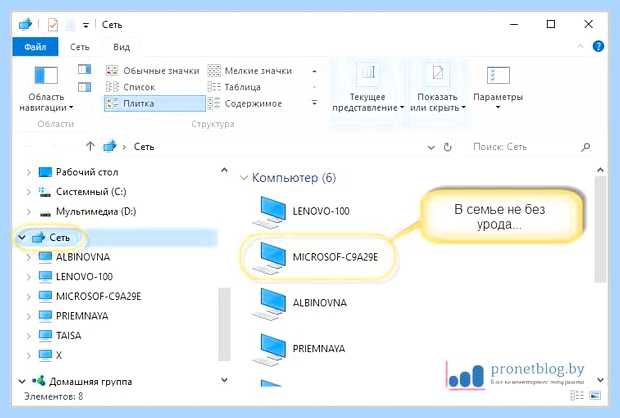Open address bar history dropdown
Viewport: 620px width, 418px height.
[x=431, y=147]
